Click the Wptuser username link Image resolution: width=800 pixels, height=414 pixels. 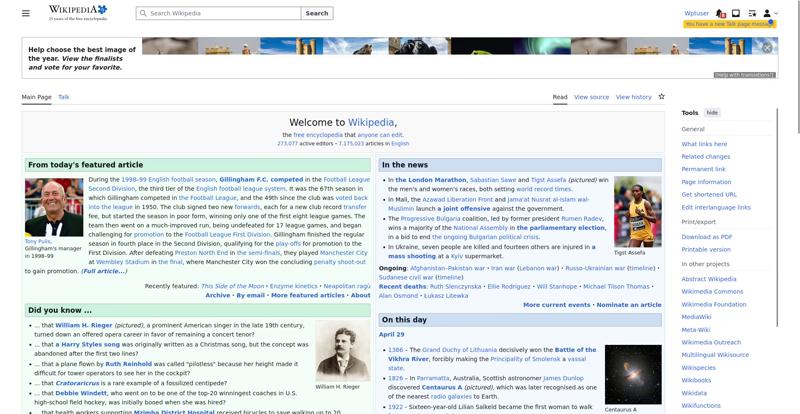click(697, 13)
